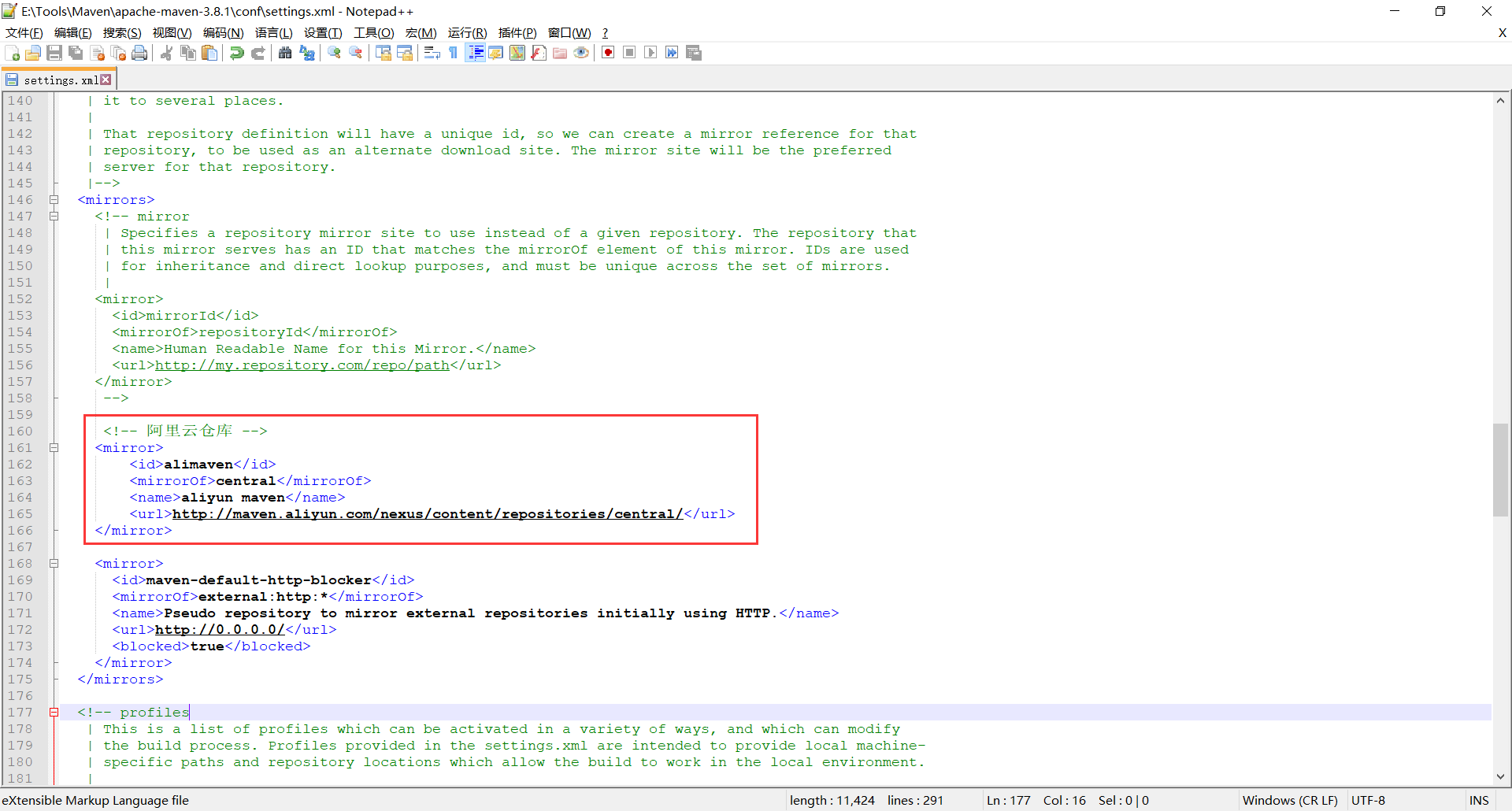Click the Paste clipboard icon

[x=209, y=53]
